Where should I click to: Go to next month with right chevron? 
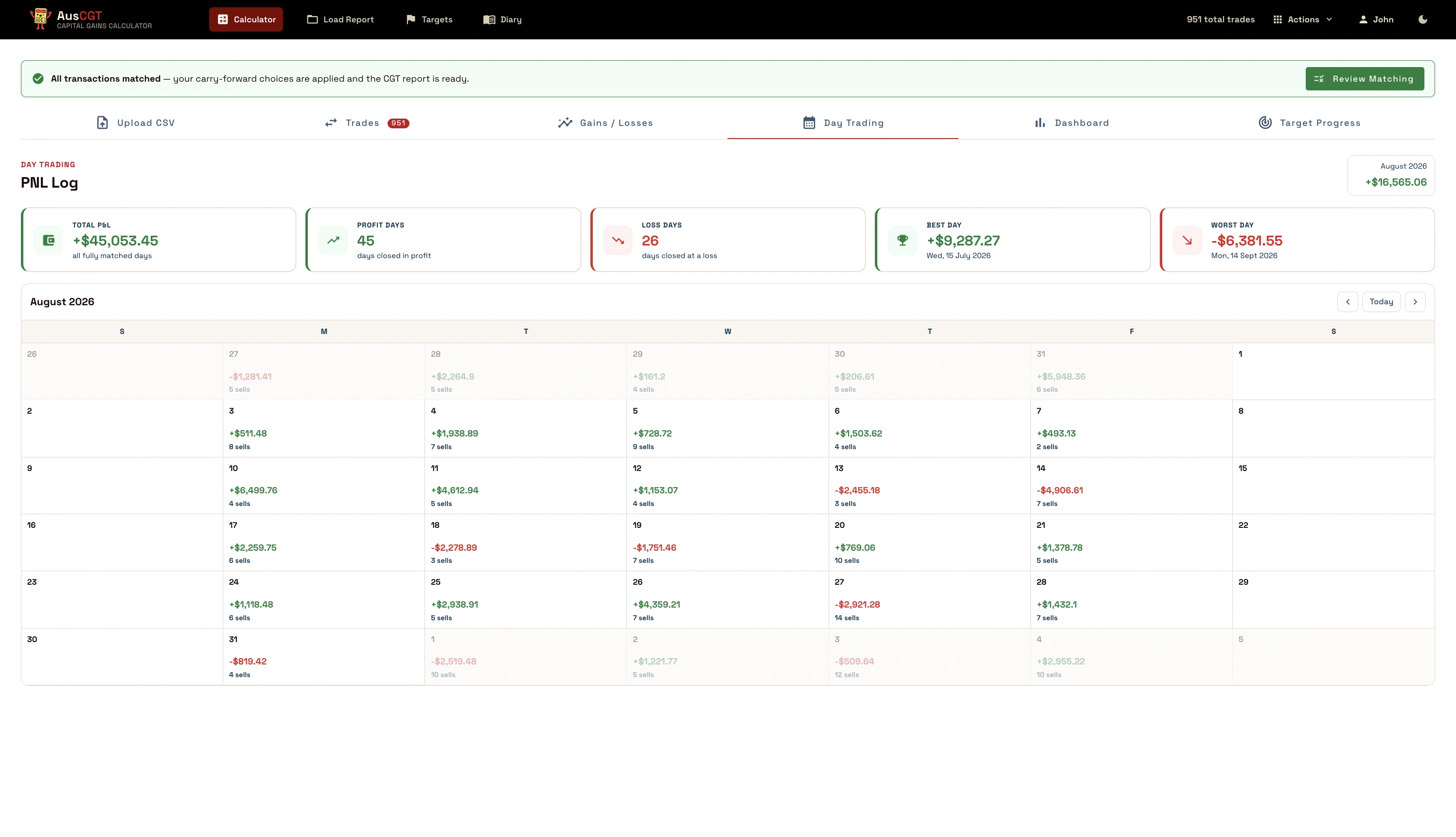1415,302
